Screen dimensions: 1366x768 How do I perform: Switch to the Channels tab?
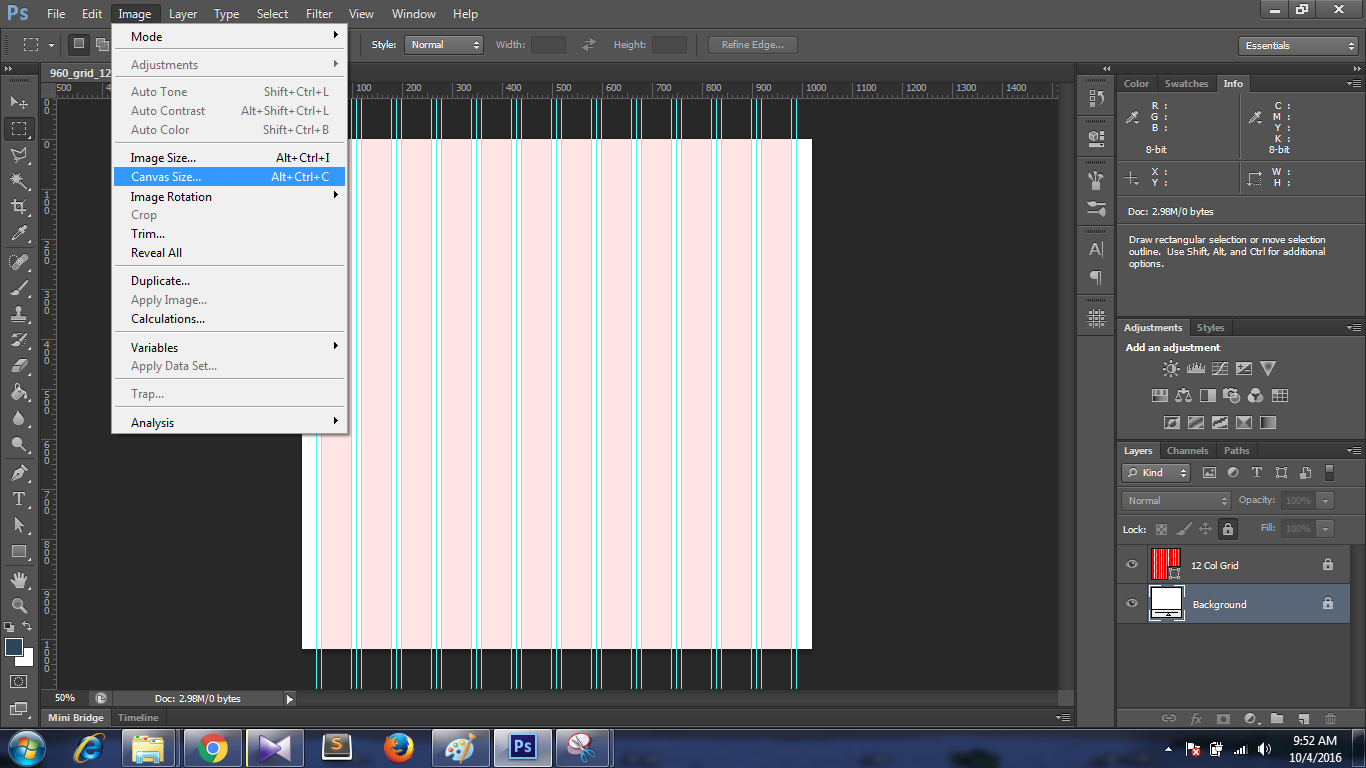coord(1187,450)
